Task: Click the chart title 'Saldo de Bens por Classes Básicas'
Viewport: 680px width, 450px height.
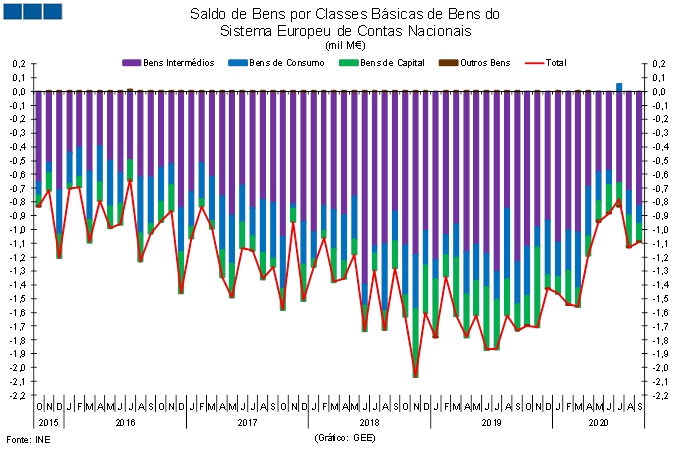Action: [x=345, y=14]
